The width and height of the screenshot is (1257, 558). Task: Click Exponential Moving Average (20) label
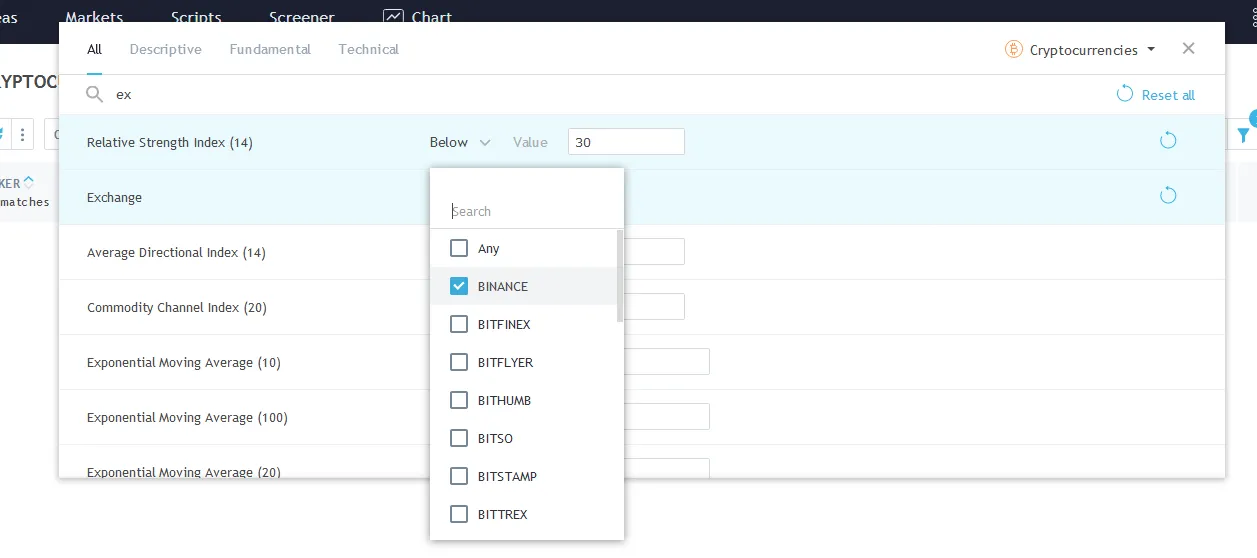(184, 472)
